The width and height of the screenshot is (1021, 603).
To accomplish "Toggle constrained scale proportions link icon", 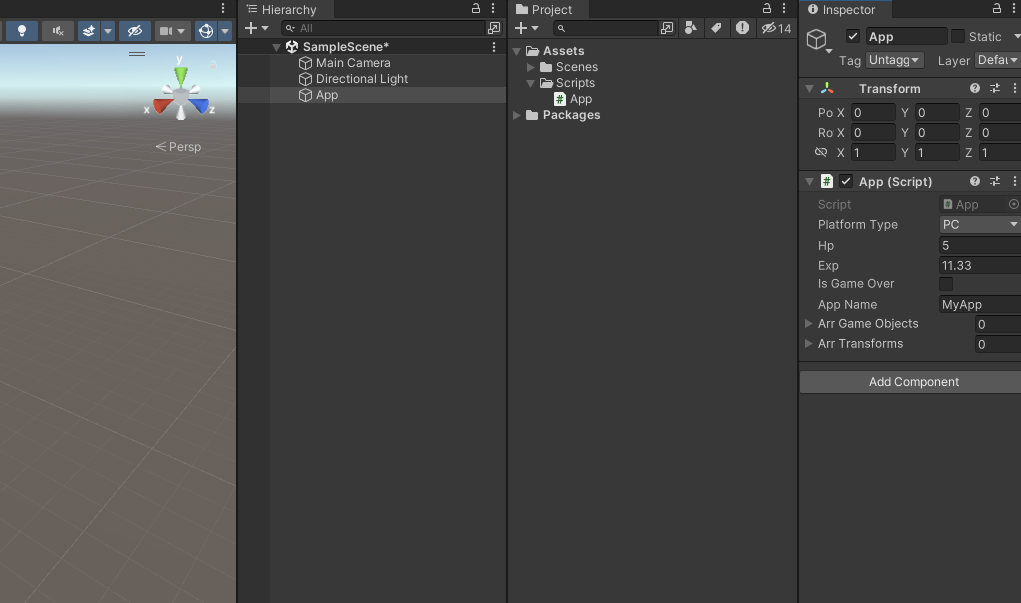I will point(821,152).
